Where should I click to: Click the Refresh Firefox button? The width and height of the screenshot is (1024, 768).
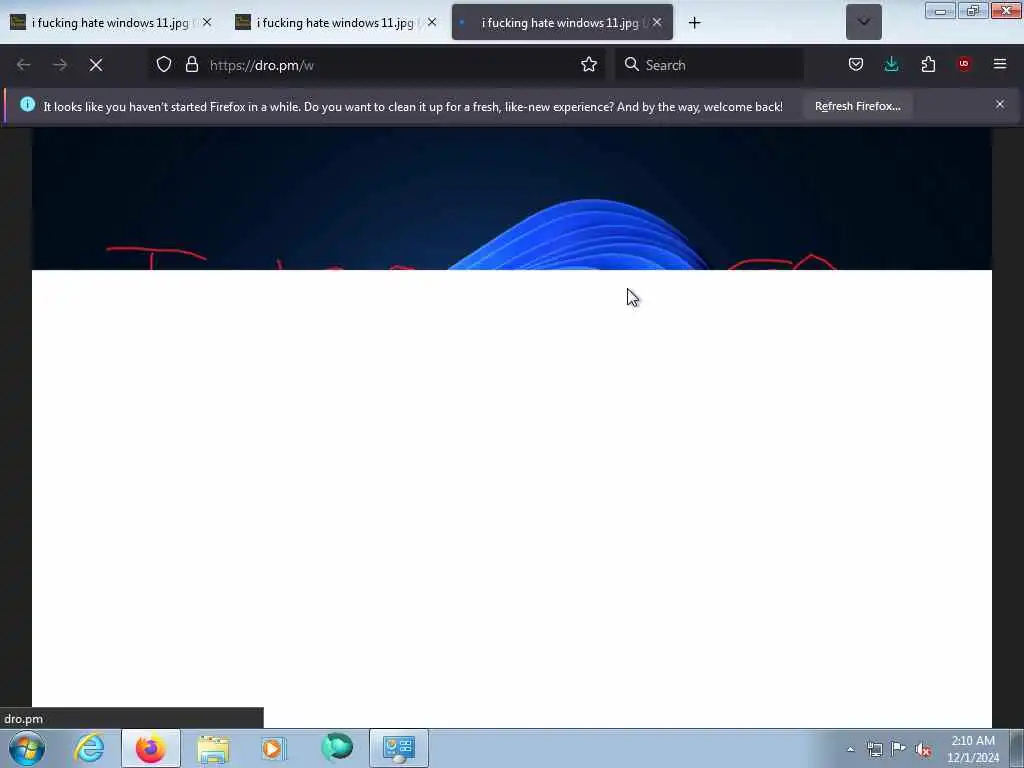tap(857, 106)
